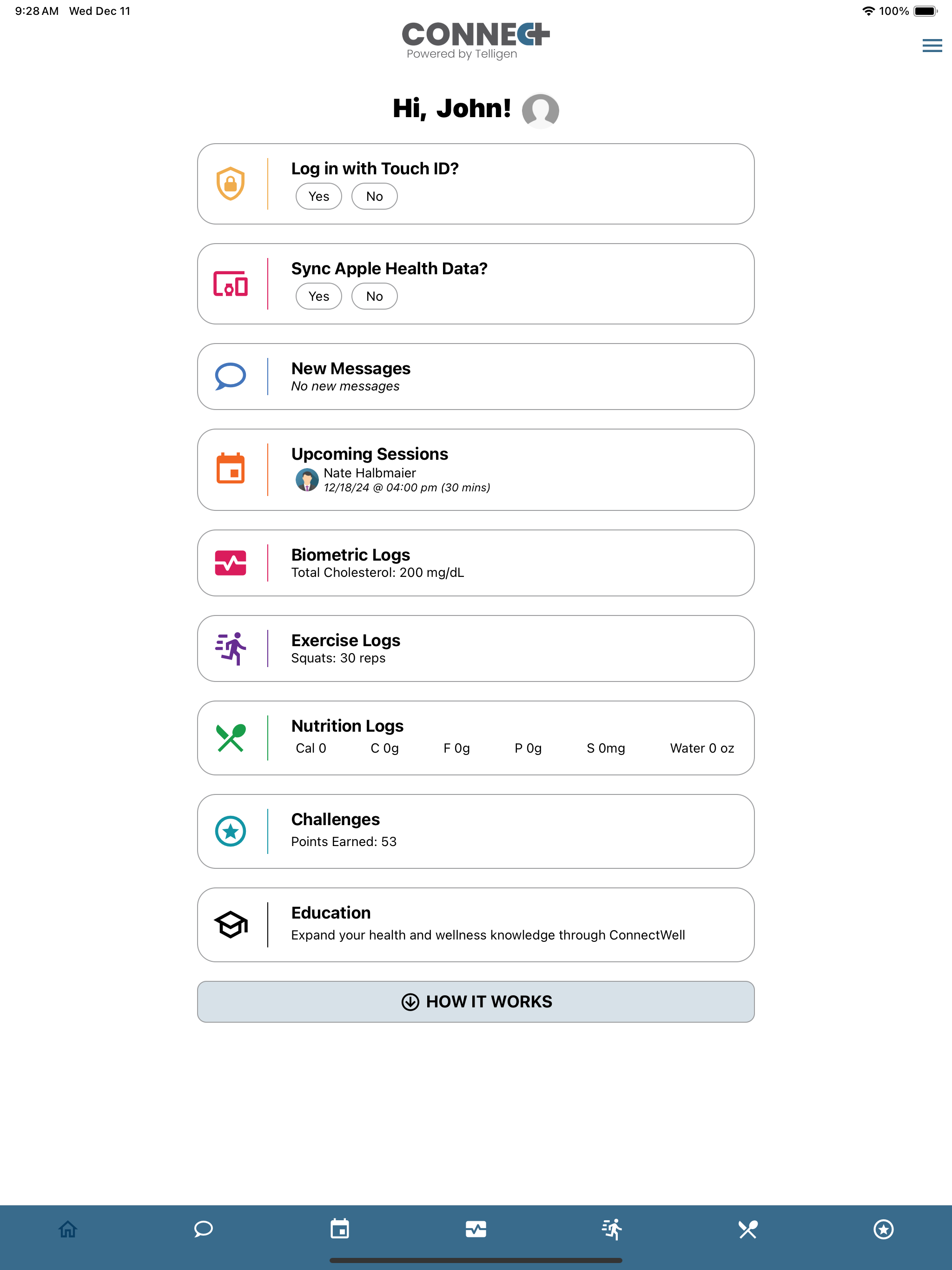Open Messages from bottom navigation bar
Viewport: 952px width, 1270px height.
pos(203,1229)
